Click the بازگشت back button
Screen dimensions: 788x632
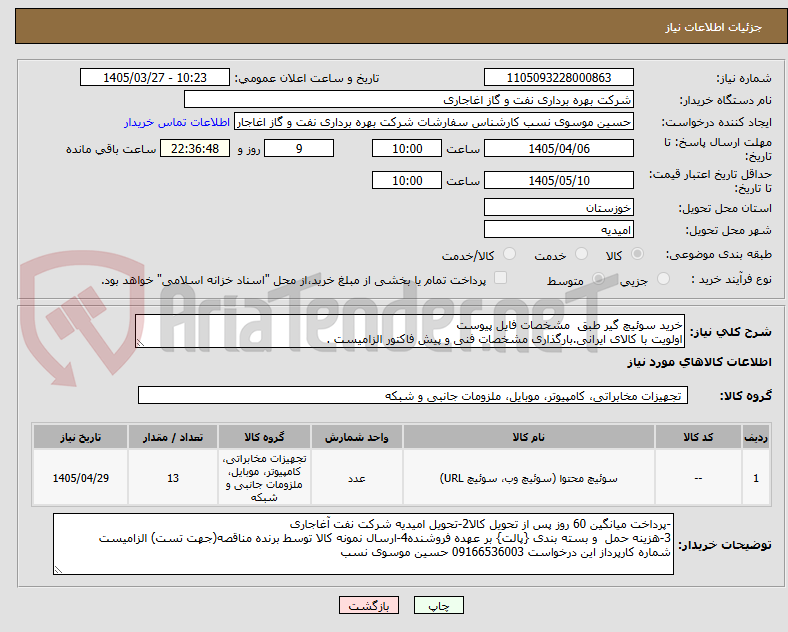tap(369, 605)
